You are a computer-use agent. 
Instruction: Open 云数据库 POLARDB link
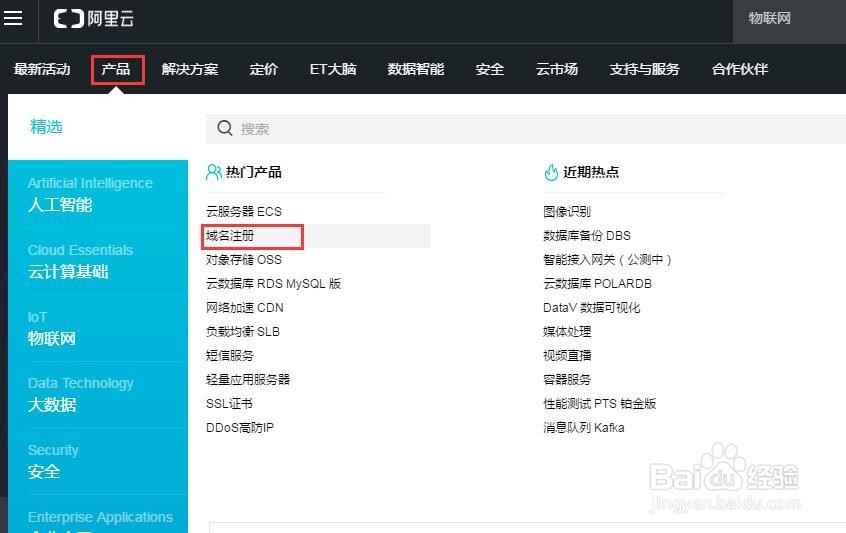[x=597, y=284]
